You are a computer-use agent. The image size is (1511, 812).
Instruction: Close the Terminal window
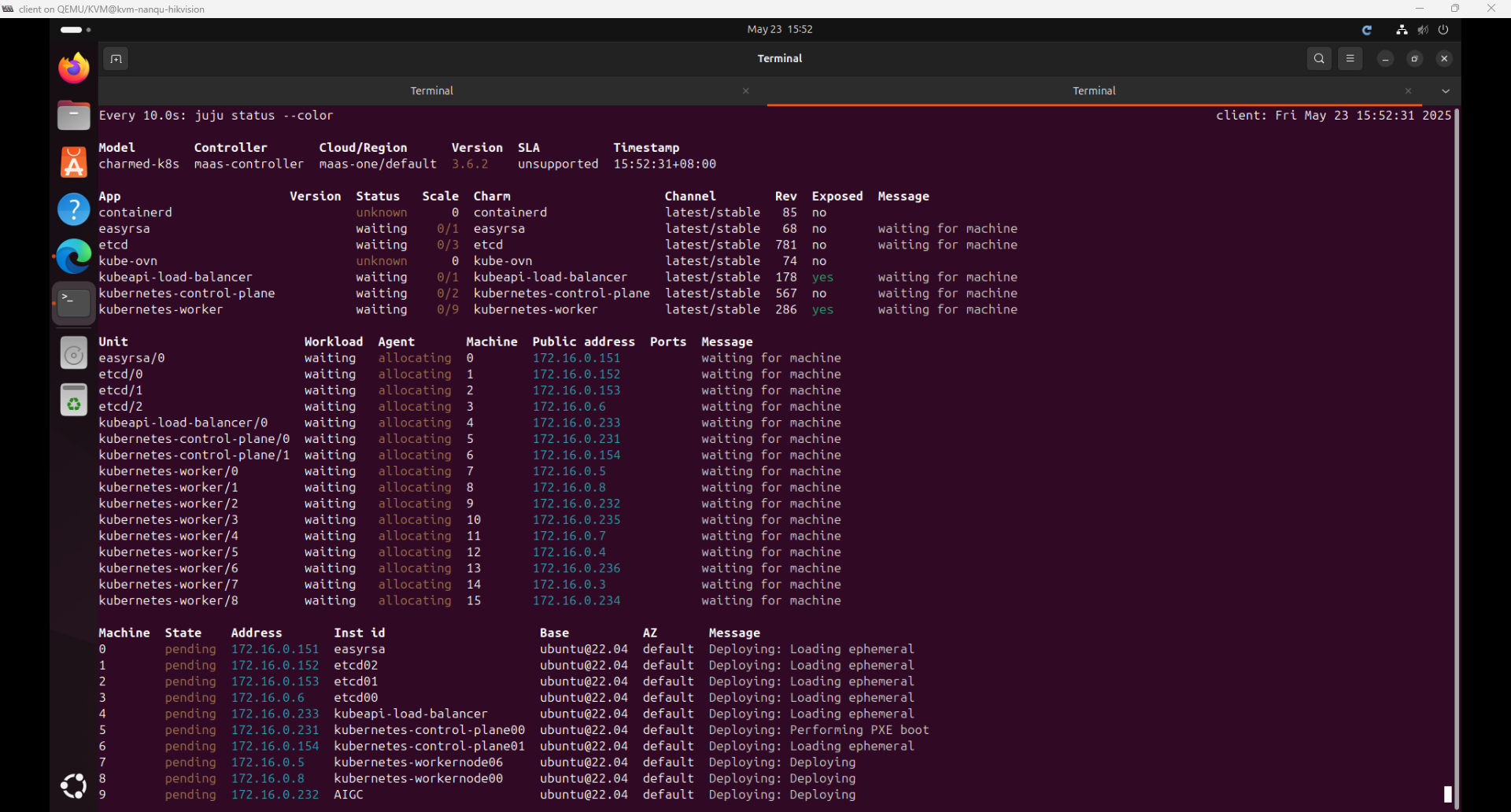(1444, 59)
